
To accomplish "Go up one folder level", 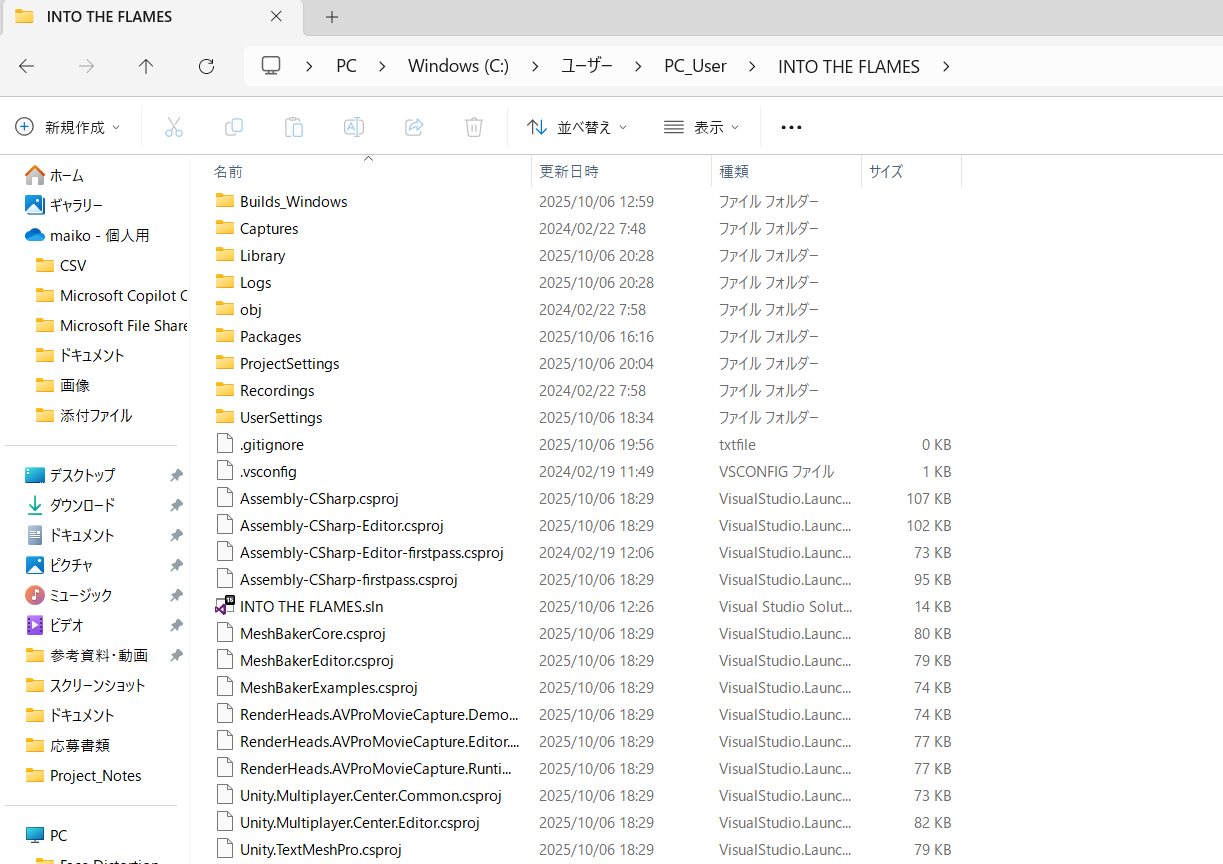I will click(146, 66).
